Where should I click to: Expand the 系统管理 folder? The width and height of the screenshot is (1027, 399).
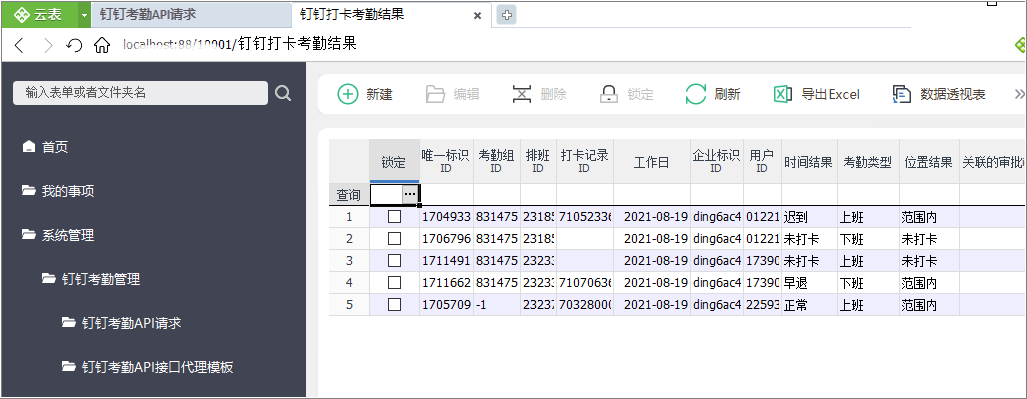click(58, 235)
